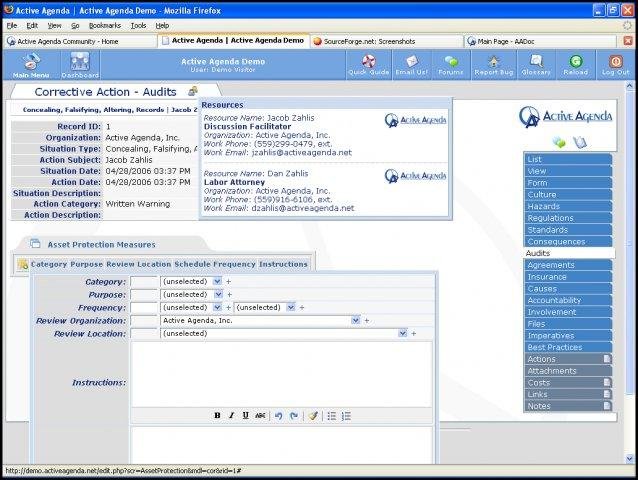Click the Strikethrough ABC button
The image size is (638, 480).
(260, 415)
